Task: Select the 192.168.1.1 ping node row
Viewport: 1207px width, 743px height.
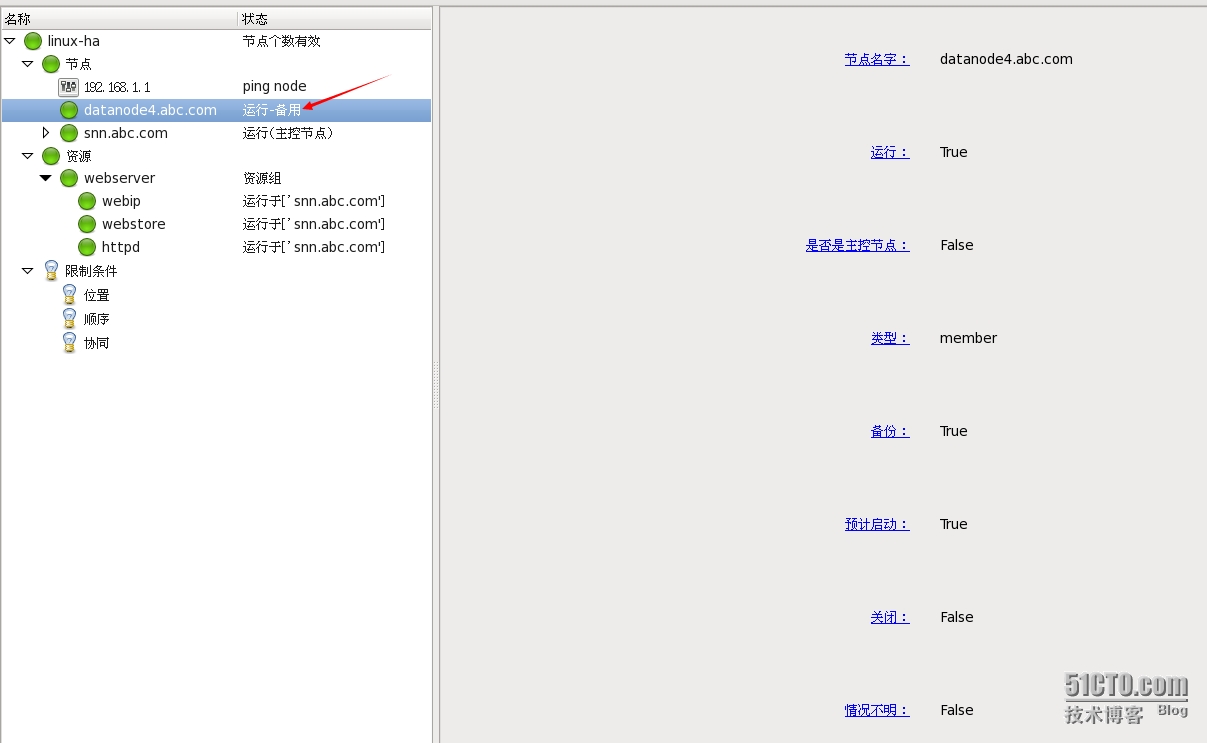Action: pos(216,87)
